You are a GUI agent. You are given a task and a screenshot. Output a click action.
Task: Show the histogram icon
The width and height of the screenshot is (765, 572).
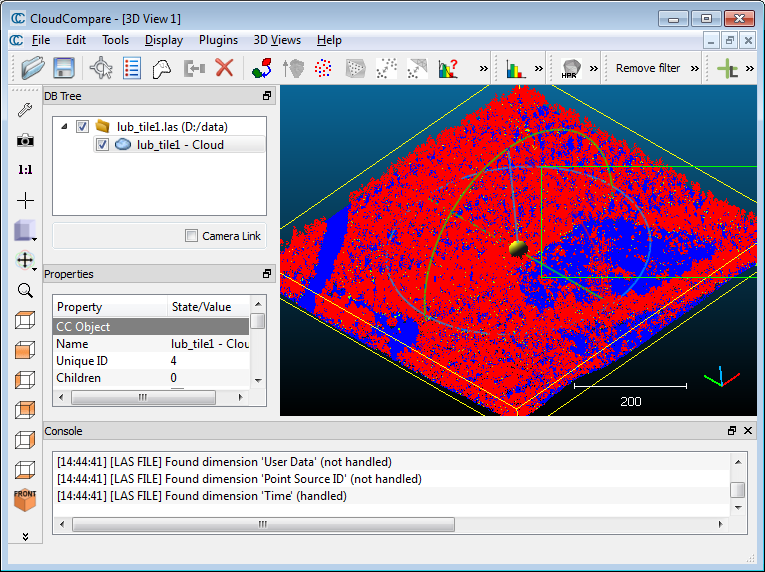[515, 69]
